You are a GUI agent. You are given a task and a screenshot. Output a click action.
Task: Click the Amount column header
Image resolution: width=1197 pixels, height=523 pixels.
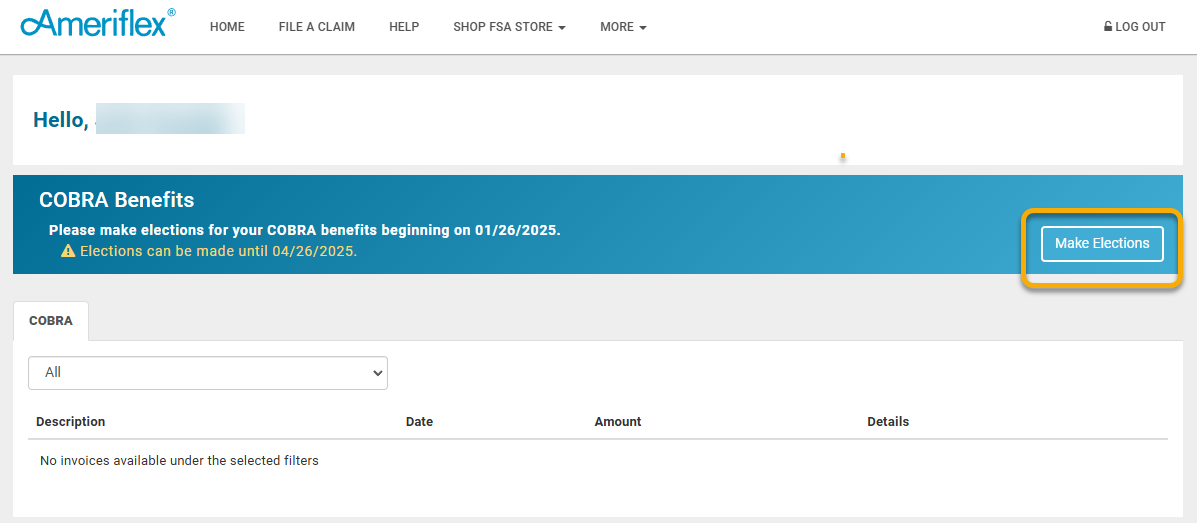pyautogui.click(x=618, y=421)
